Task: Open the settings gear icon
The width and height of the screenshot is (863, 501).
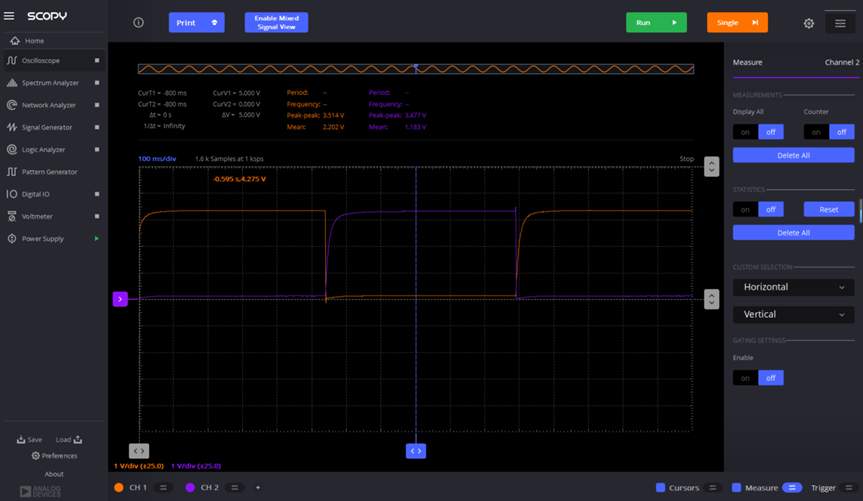Action: coord(809,23)
